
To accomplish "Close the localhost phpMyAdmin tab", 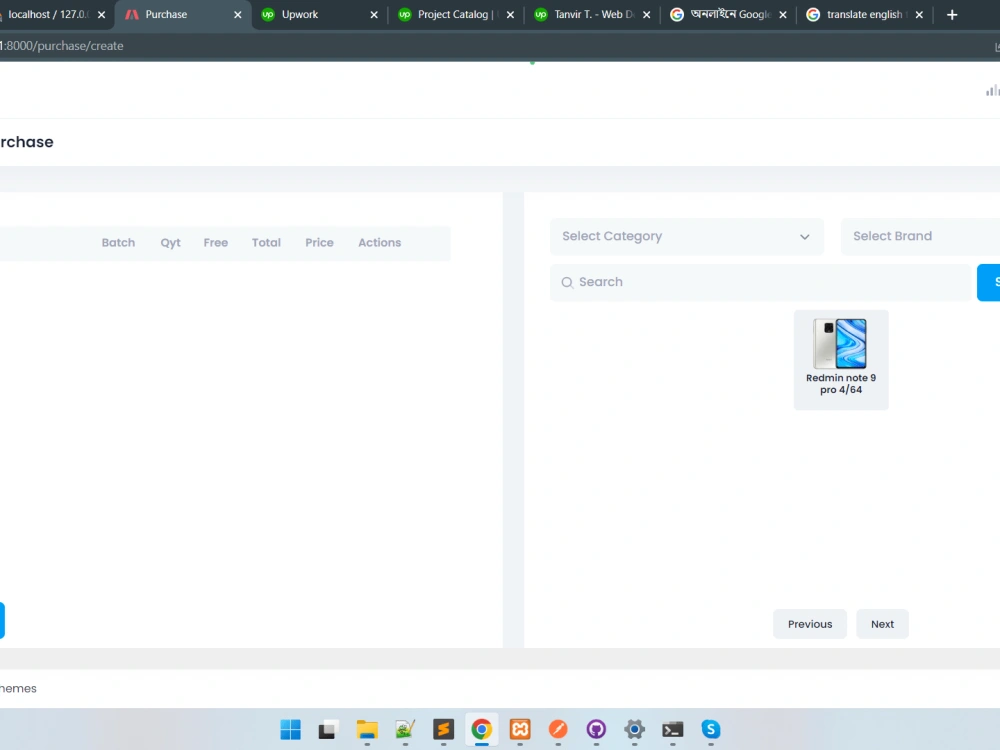I will tap(101, 15).
